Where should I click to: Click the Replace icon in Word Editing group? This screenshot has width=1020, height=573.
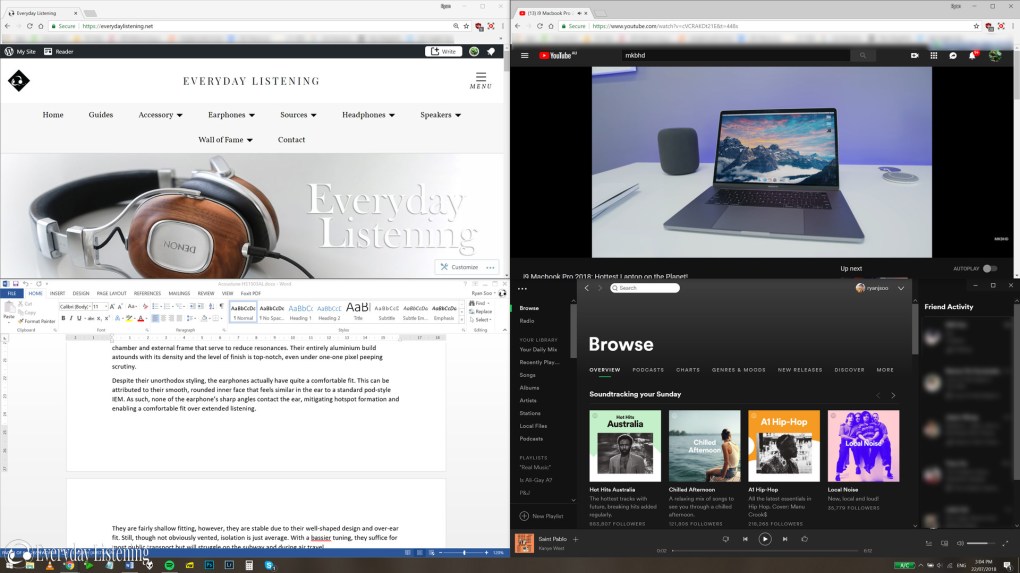click(481, 312)
